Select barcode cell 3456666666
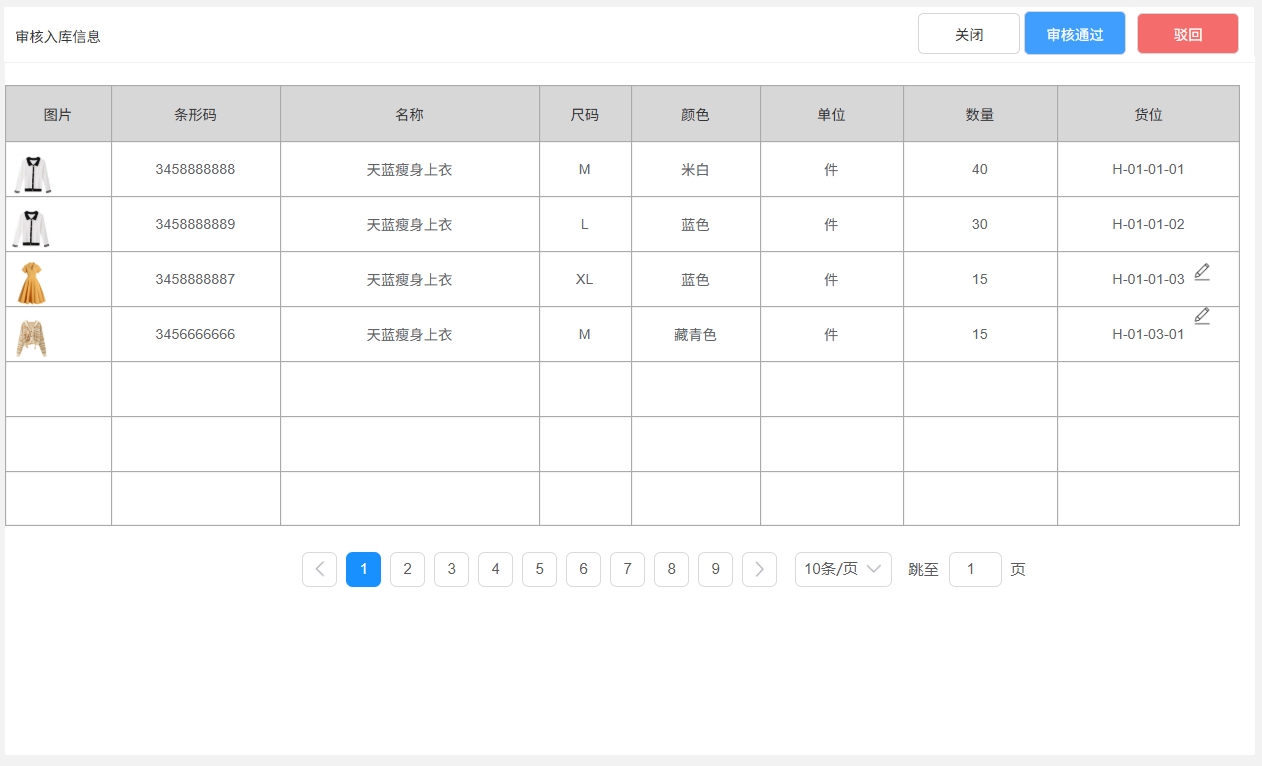 tap(195, 334)
